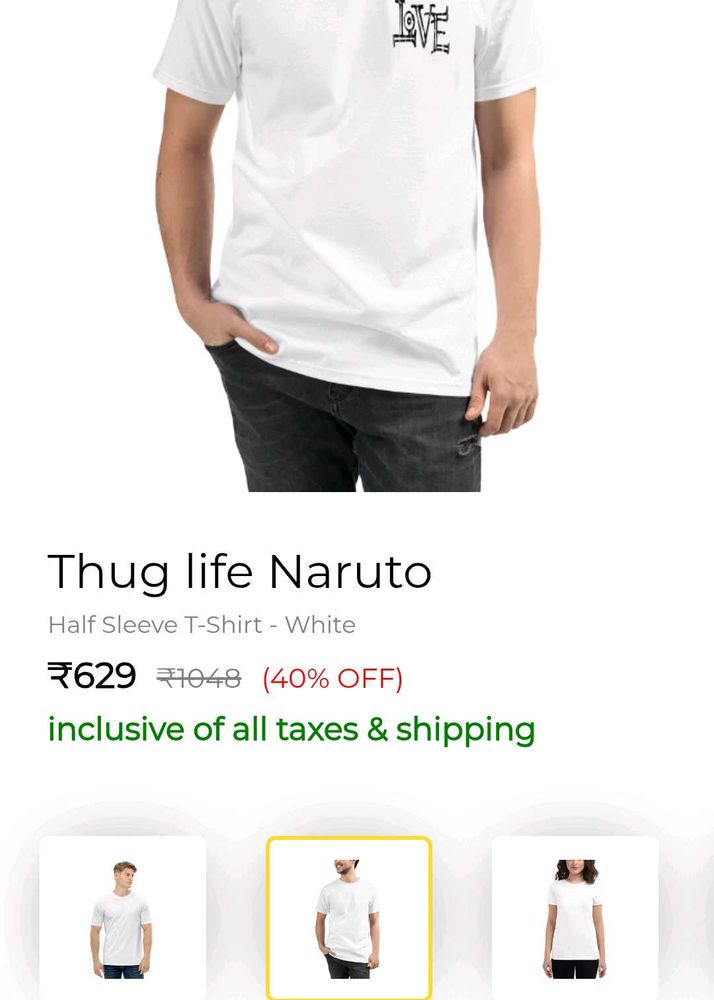Tap the ₹629 sale price
The image size is (714, 1000).
(92, 675)
